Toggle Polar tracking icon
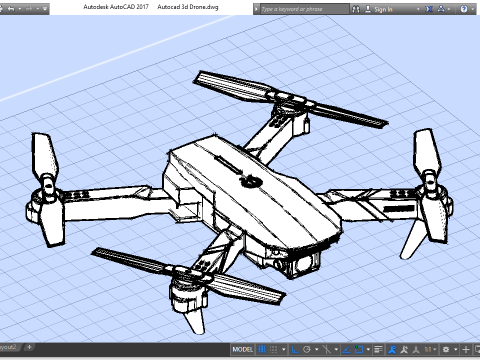 coord(307,349)
